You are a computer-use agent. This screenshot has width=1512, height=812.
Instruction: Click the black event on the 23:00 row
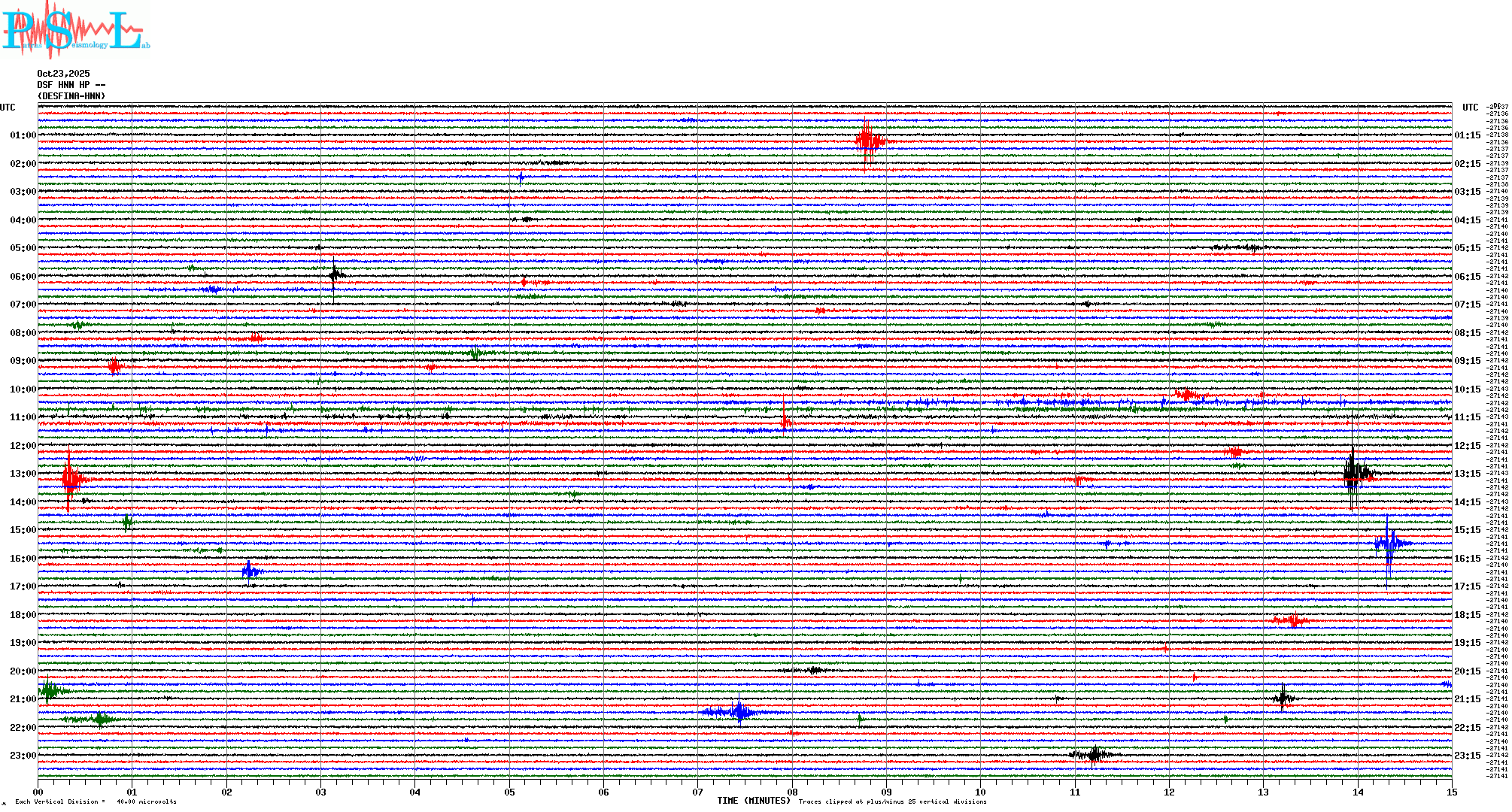click(x=1095, y=754)
